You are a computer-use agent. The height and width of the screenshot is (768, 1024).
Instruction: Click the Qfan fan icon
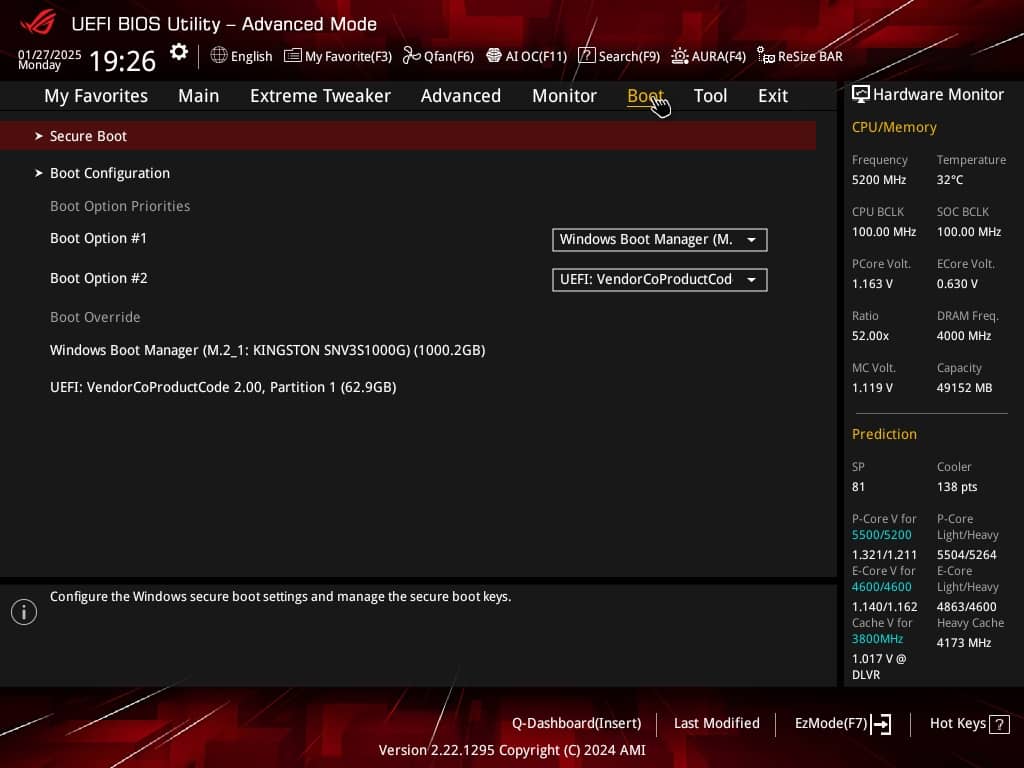tap(411, 56)
